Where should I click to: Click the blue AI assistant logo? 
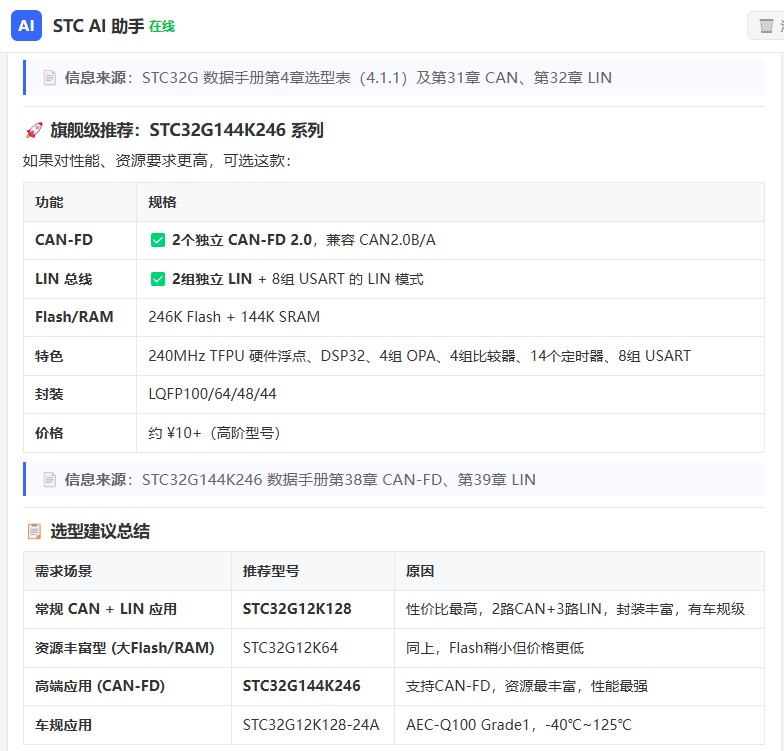click(x=26, y=26)
